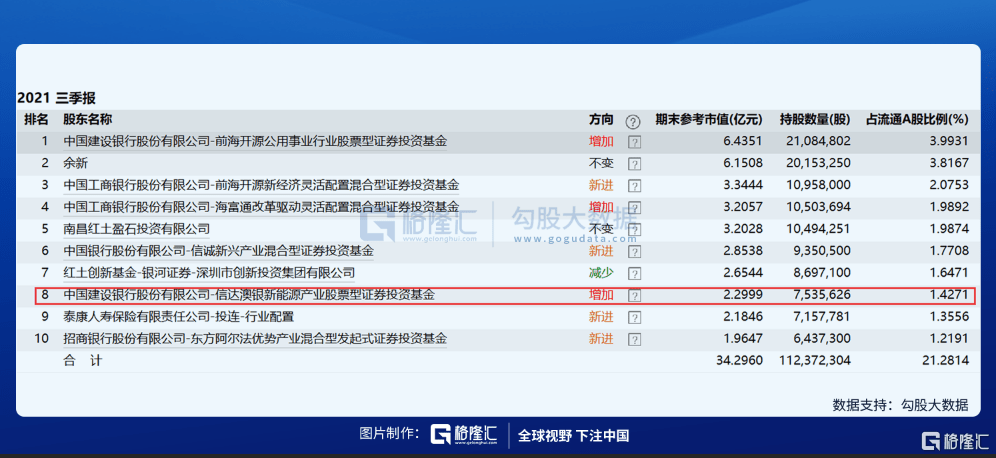The width and height of the screenshot is (996, 458).
Task: Click the 合 计 total row label
Action: coord(83,360)
